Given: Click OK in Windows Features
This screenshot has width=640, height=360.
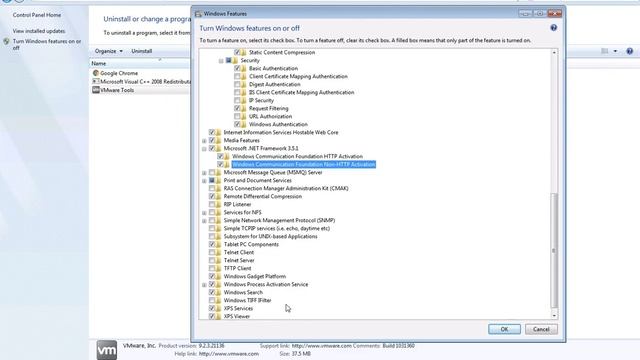Looking at the screenshot, I should 504,329.
